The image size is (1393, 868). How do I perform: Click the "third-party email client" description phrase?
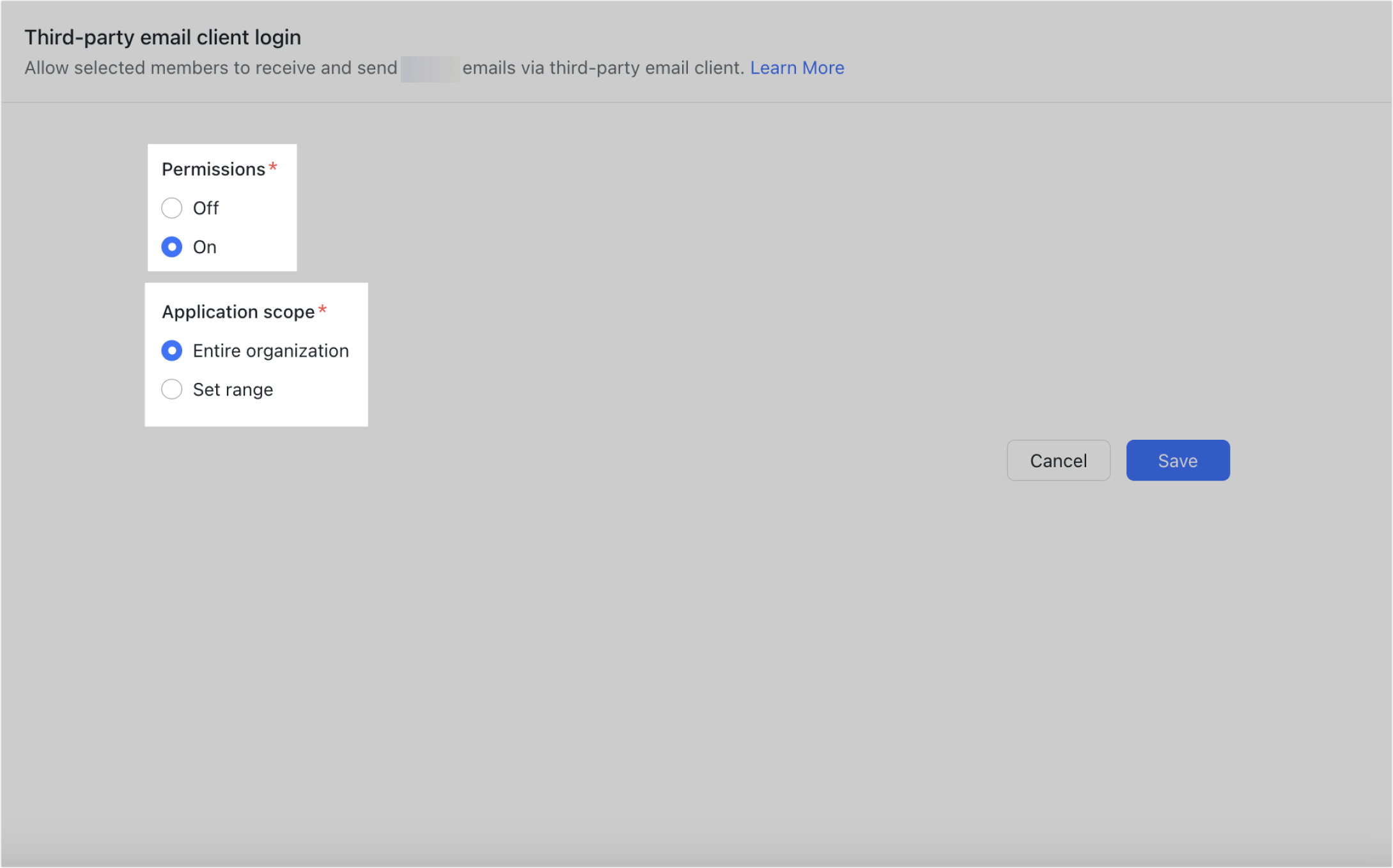pyautogui.click(x=646, y=68)
